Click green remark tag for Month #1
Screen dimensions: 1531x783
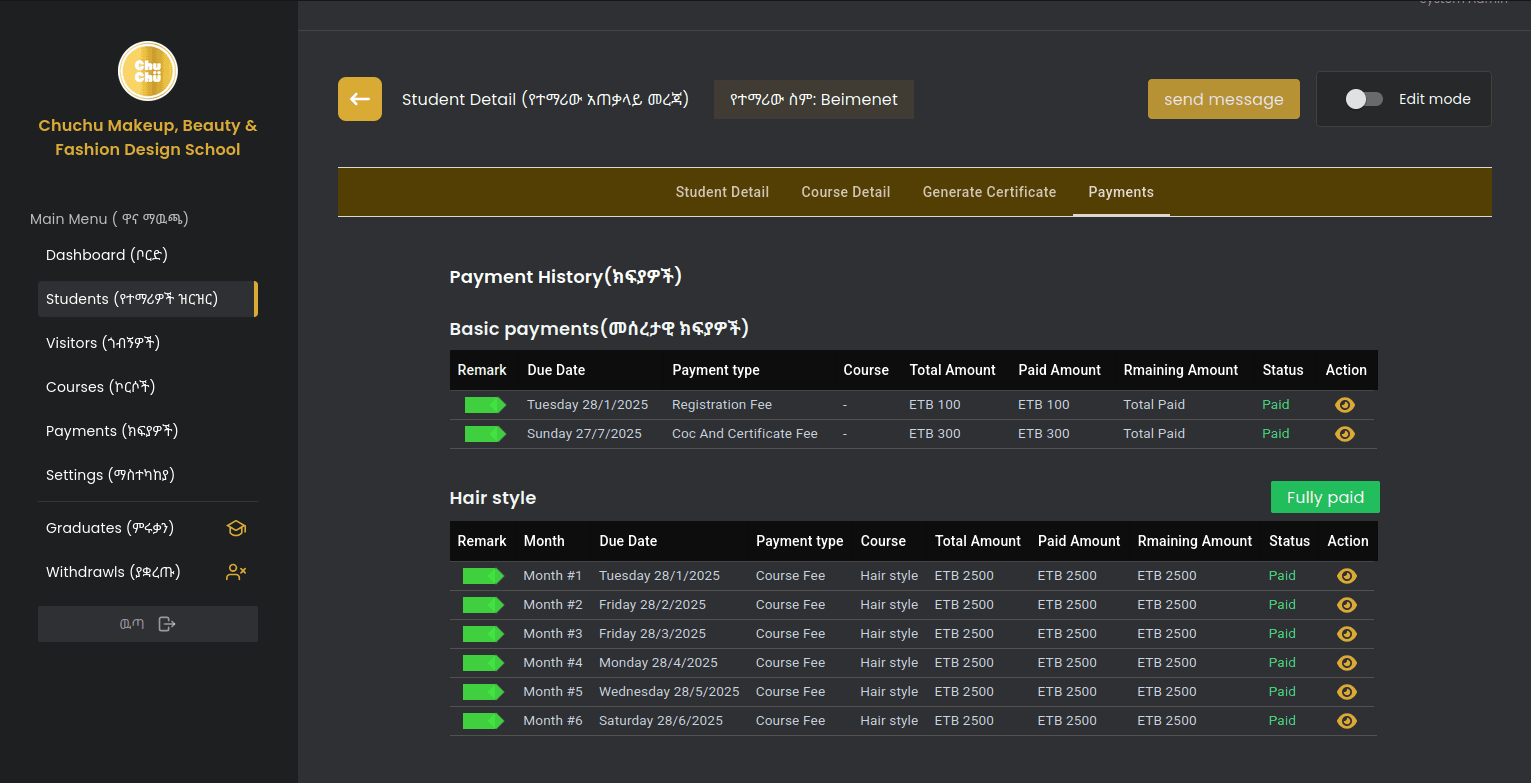coord(483,576)
